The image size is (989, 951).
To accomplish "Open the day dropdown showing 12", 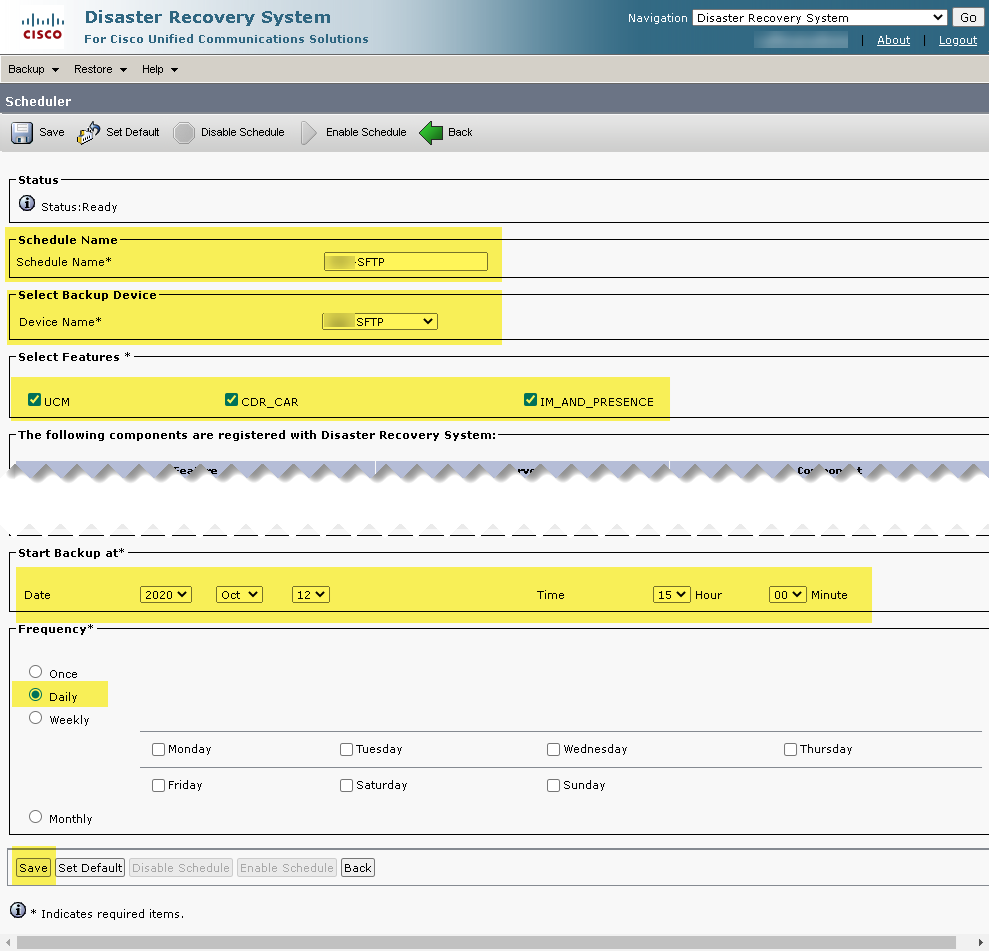I will (311, 595).
